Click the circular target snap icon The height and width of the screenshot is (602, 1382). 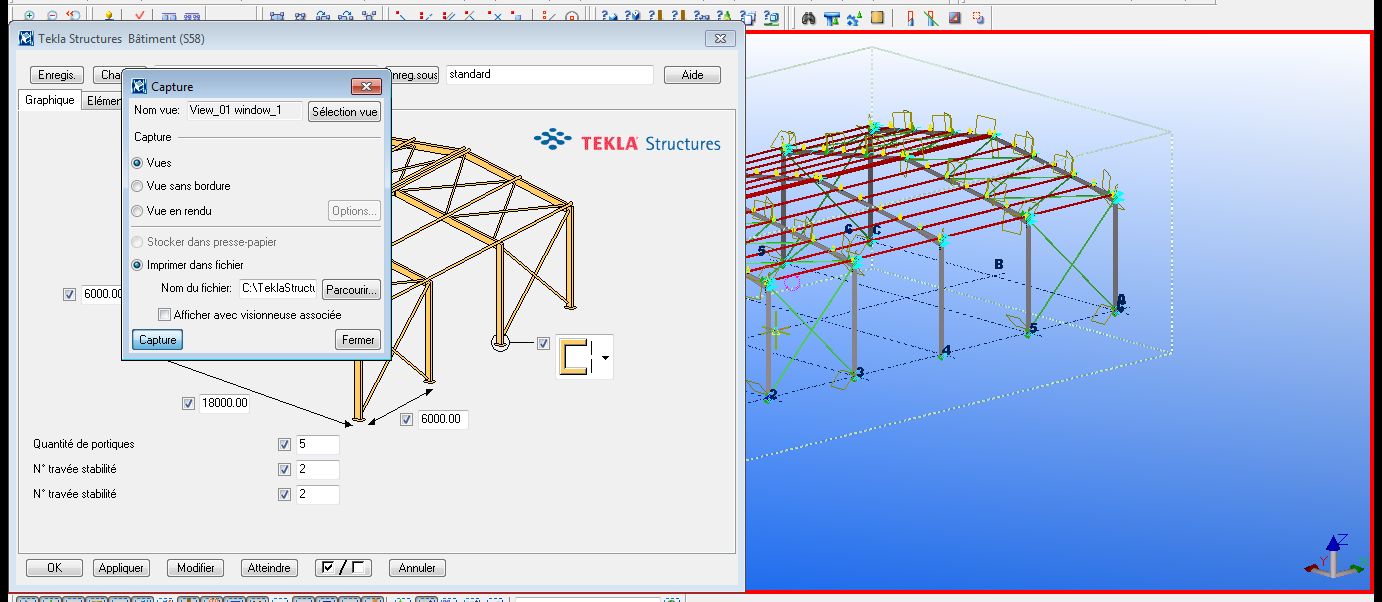(x=571, y=17)
